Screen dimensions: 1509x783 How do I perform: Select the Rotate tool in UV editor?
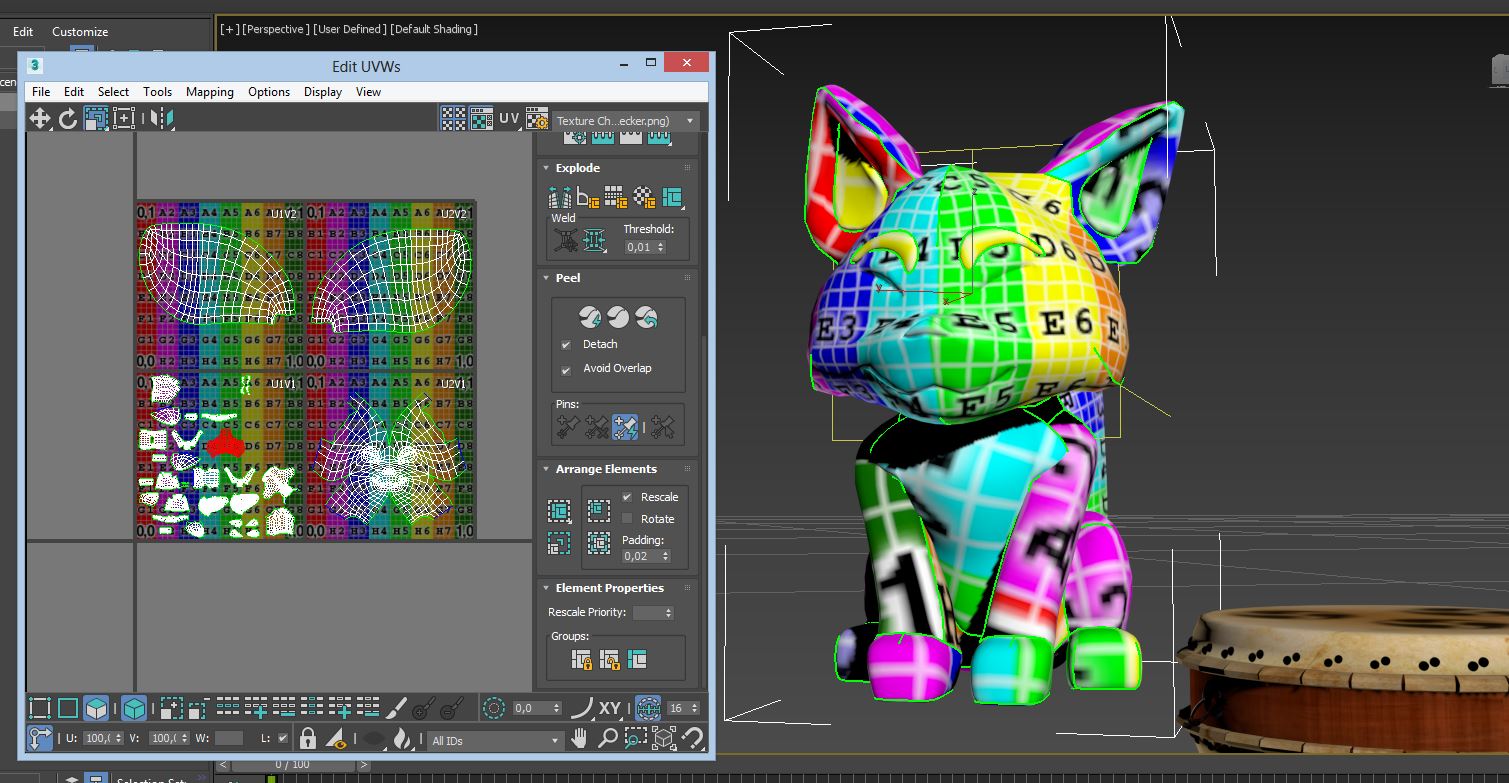(x=68, y=119)
